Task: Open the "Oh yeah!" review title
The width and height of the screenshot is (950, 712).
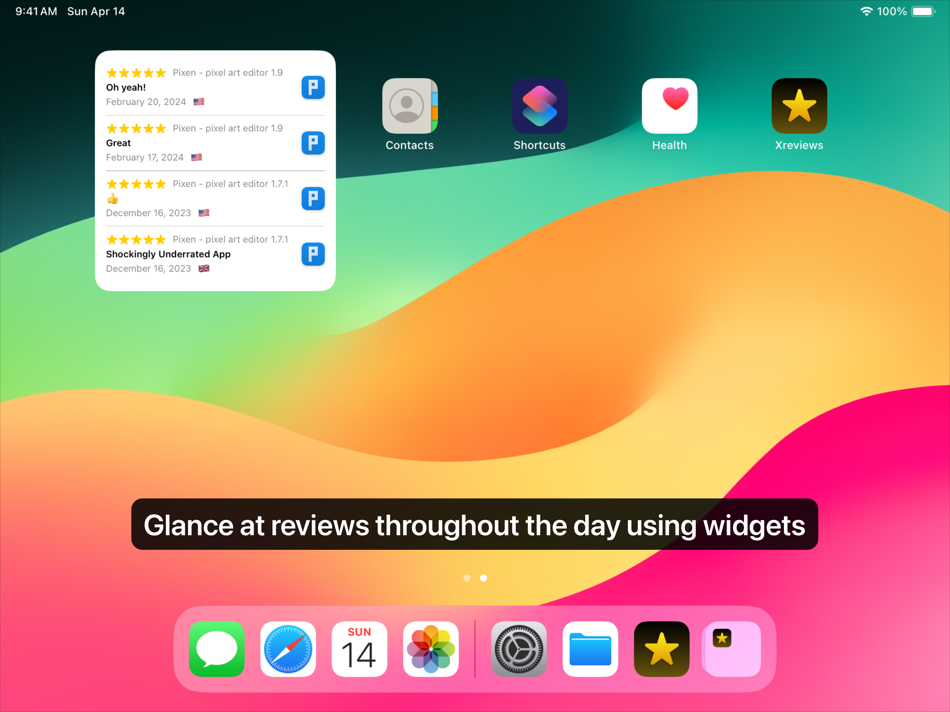Action: tap(126, 87)
